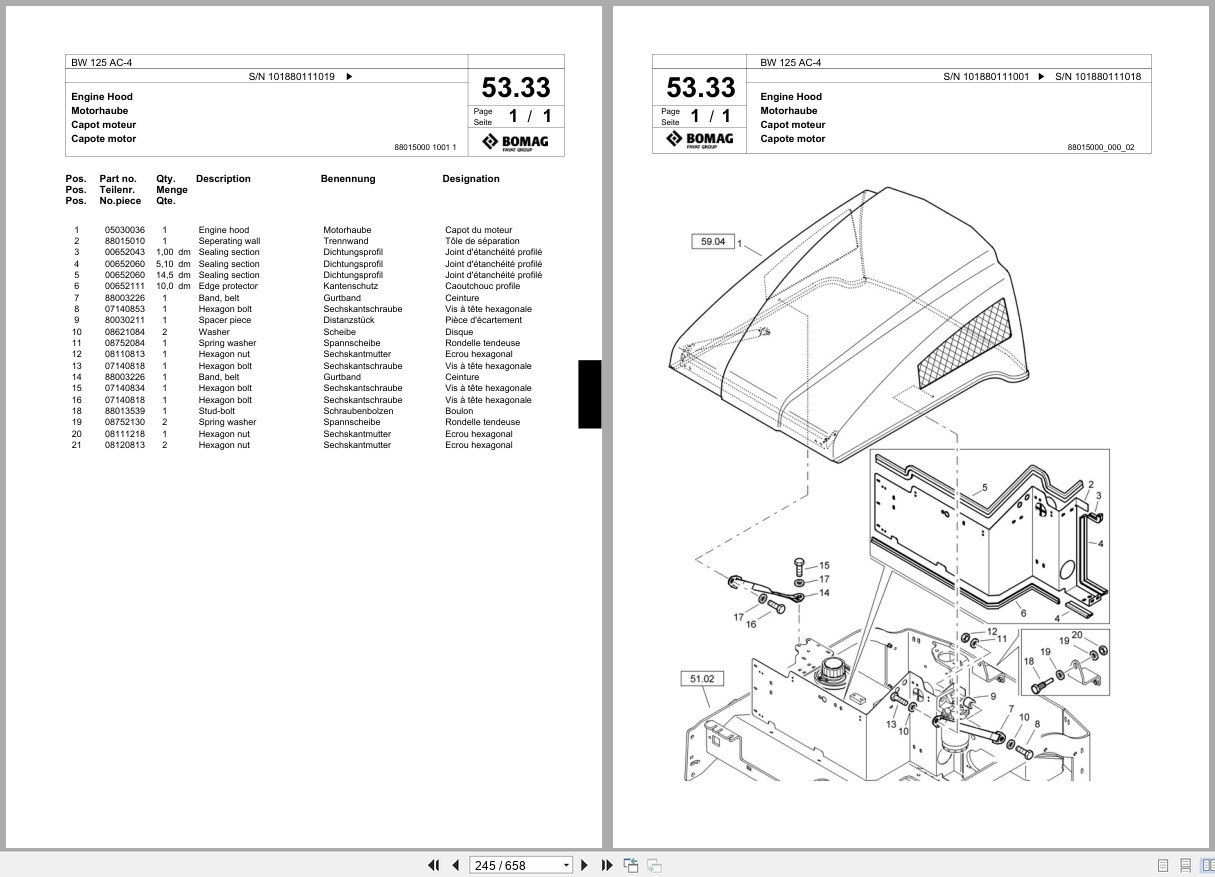Go to the first page

click(x=434, y=865)
